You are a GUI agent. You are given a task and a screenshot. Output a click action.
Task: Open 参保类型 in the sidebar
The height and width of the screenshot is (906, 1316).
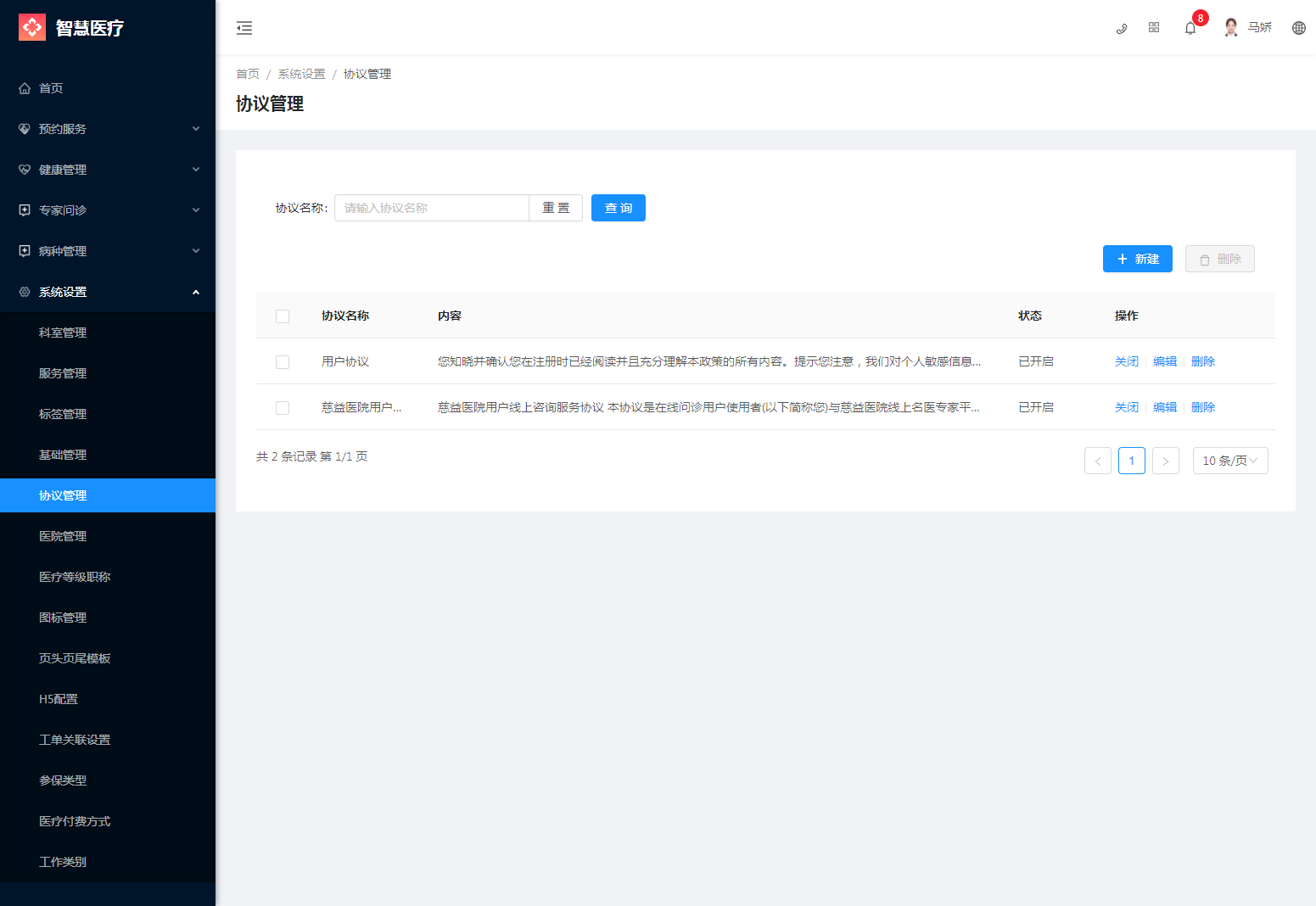click(x=108, y=780)
